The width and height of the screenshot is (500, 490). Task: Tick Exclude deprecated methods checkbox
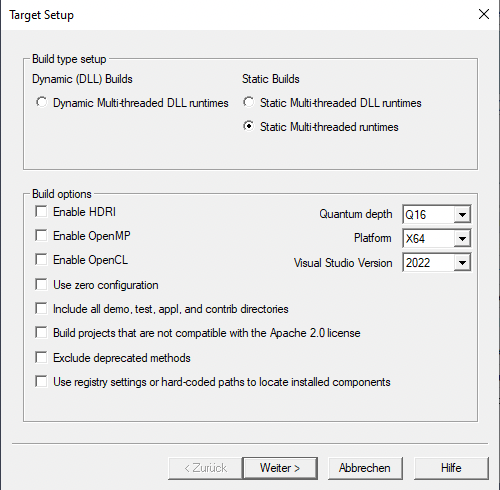point(41,357)
